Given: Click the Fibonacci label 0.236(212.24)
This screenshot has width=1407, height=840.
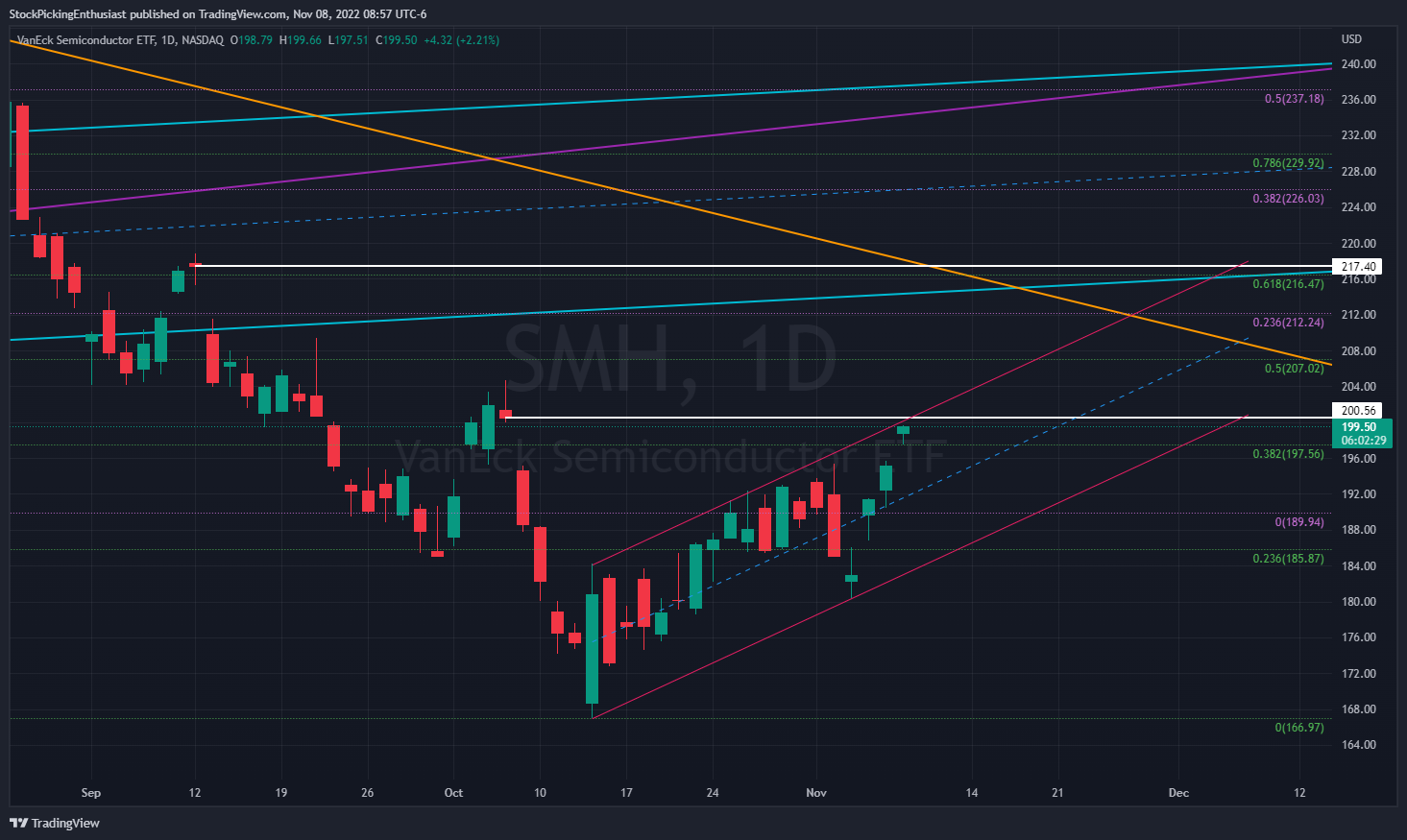Looking at the screenshot, I should (1288, 323).
